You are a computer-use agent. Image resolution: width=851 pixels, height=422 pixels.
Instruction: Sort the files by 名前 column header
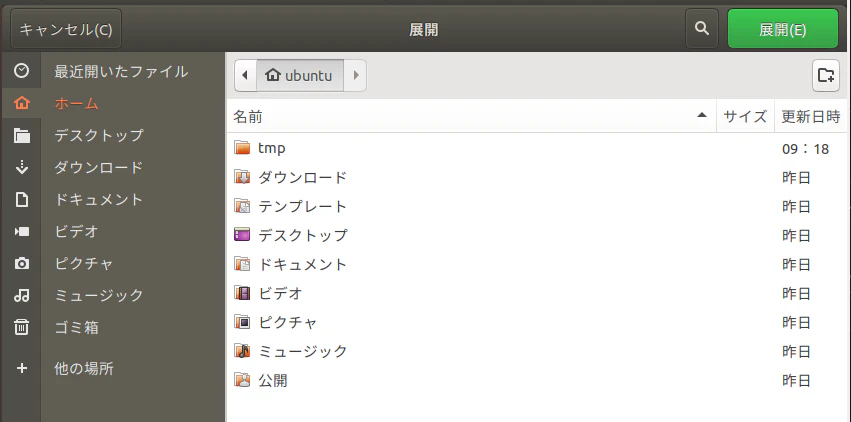tap(471, 116)
